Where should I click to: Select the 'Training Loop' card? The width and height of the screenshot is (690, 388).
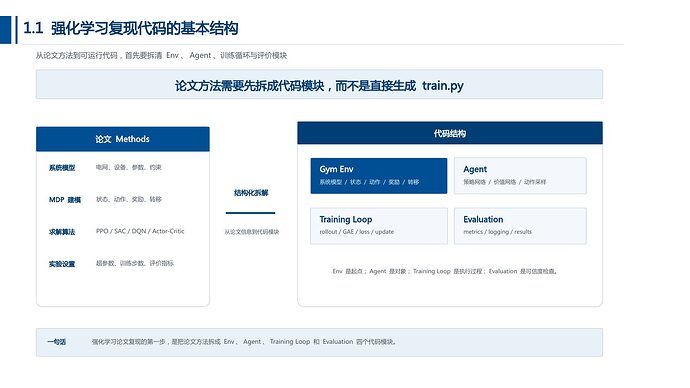coord(379,226)
